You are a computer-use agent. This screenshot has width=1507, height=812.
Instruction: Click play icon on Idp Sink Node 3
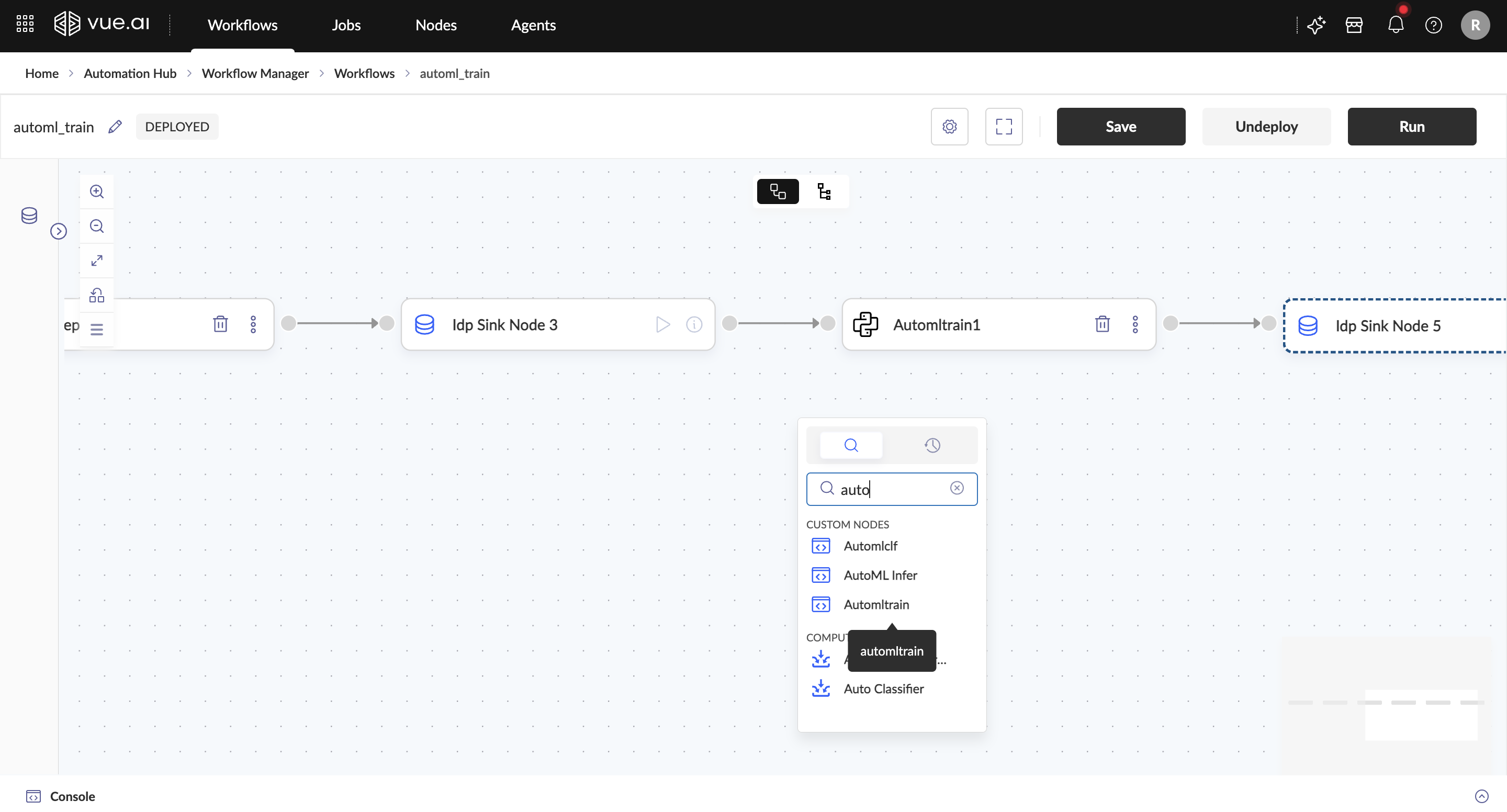663,324
